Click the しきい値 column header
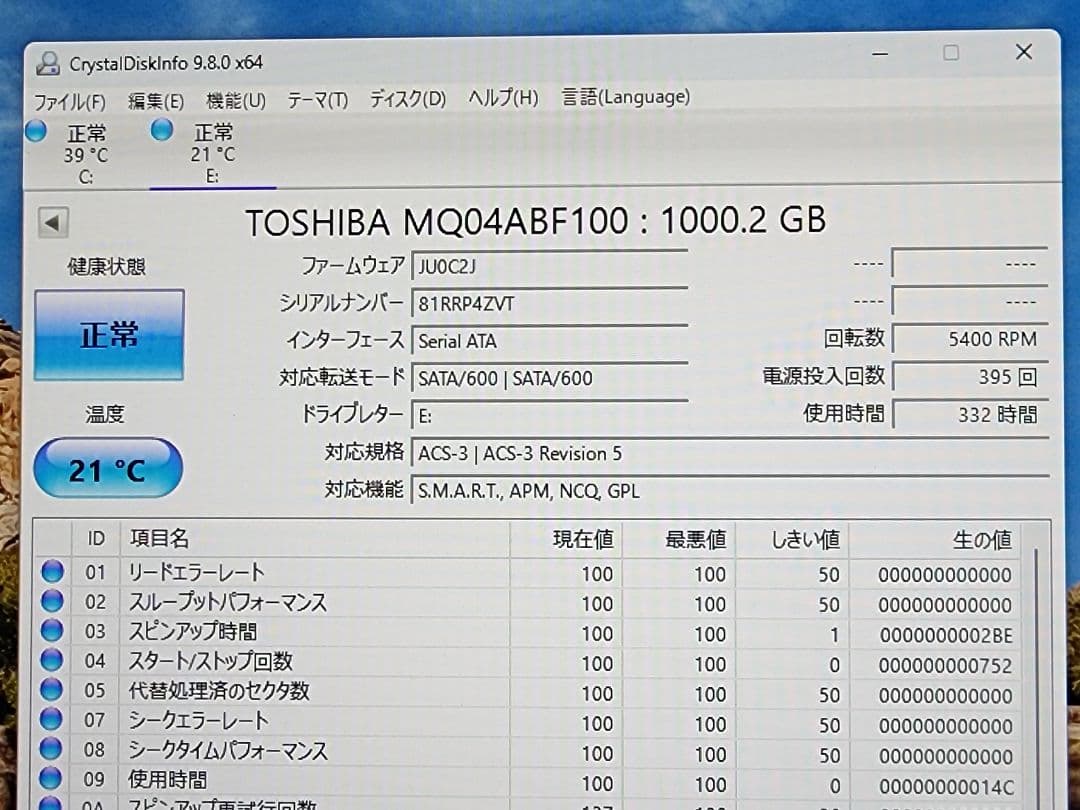This screenshot has height=810, width=1080. [791, 540]
